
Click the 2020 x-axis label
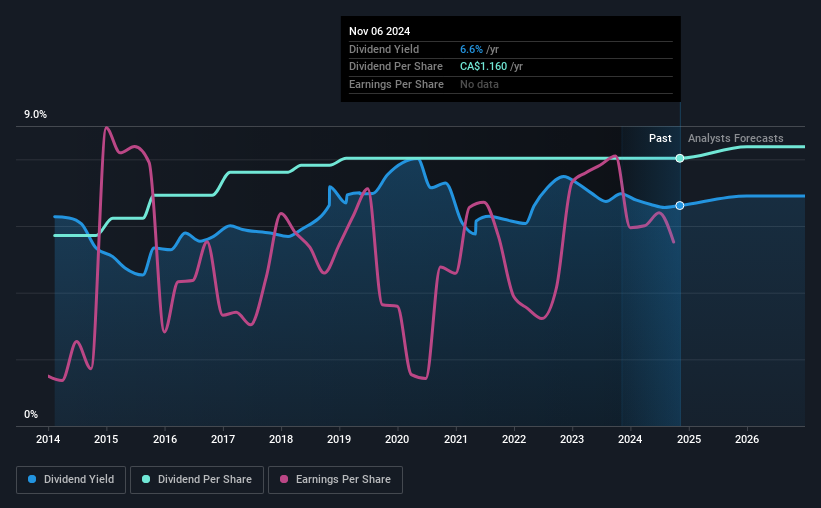pos(397,439)
